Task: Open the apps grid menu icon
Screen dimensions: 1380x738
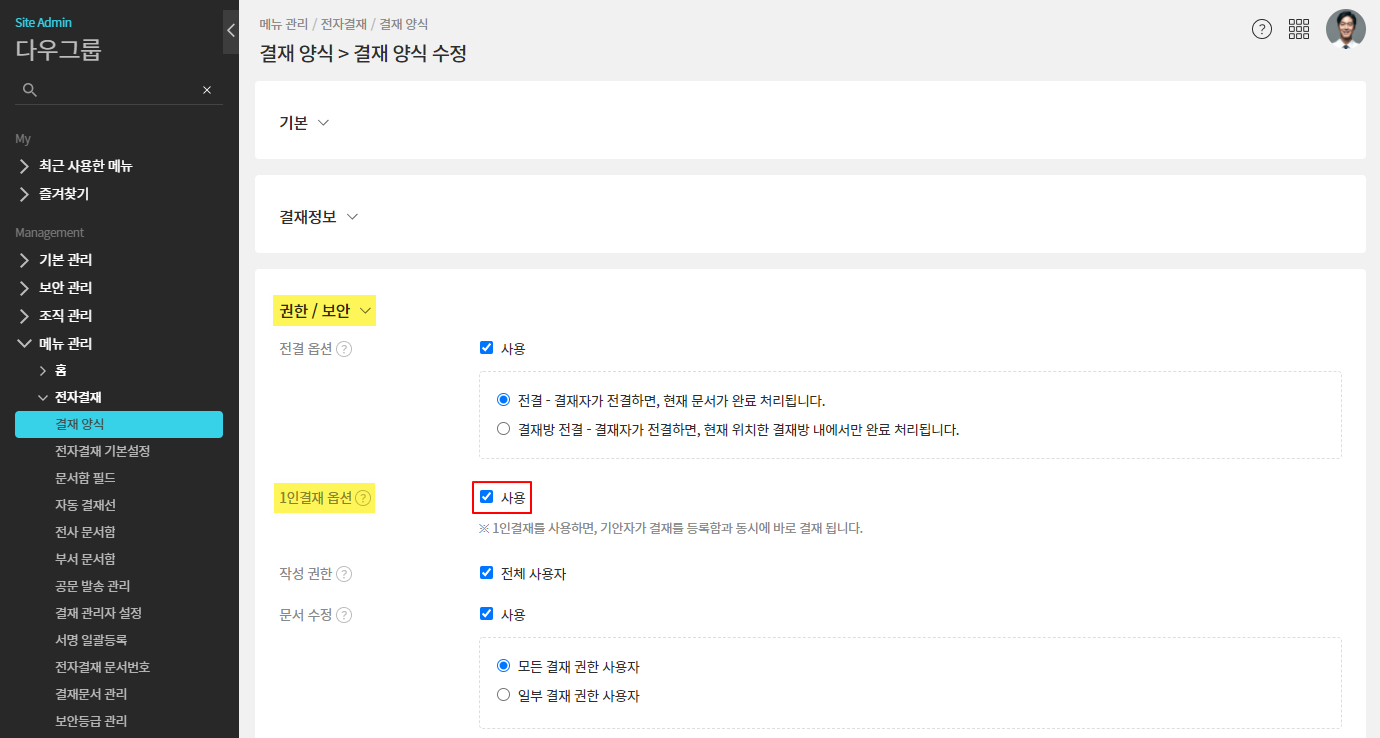Action: click(1299, 29)
